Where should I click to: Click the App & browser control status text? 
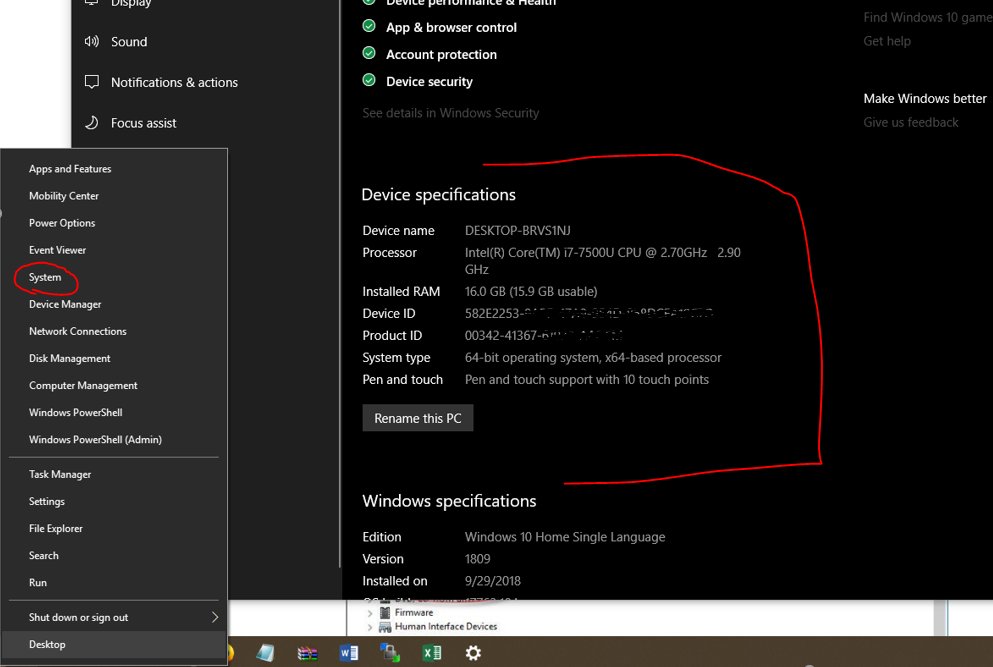[x=451, y=27]
